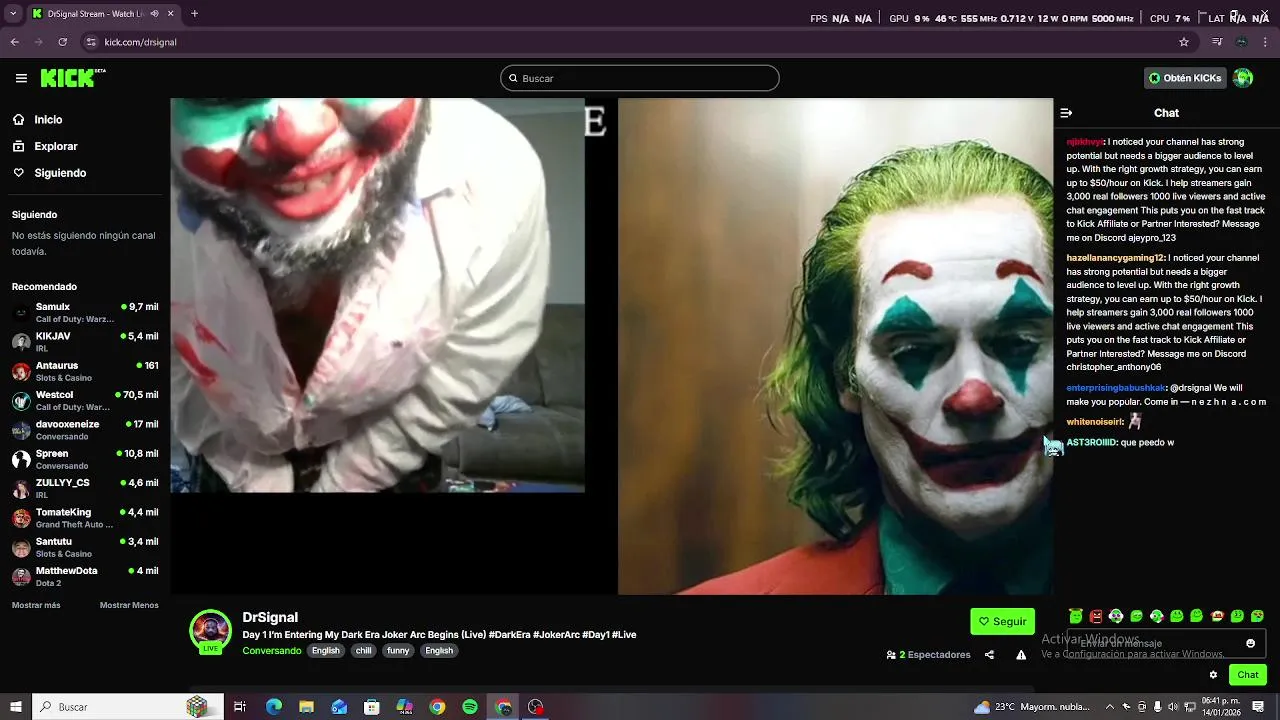1280x720 pixels.
Task: Go back in Chrome navigation
Action: [x=15, y=42]
